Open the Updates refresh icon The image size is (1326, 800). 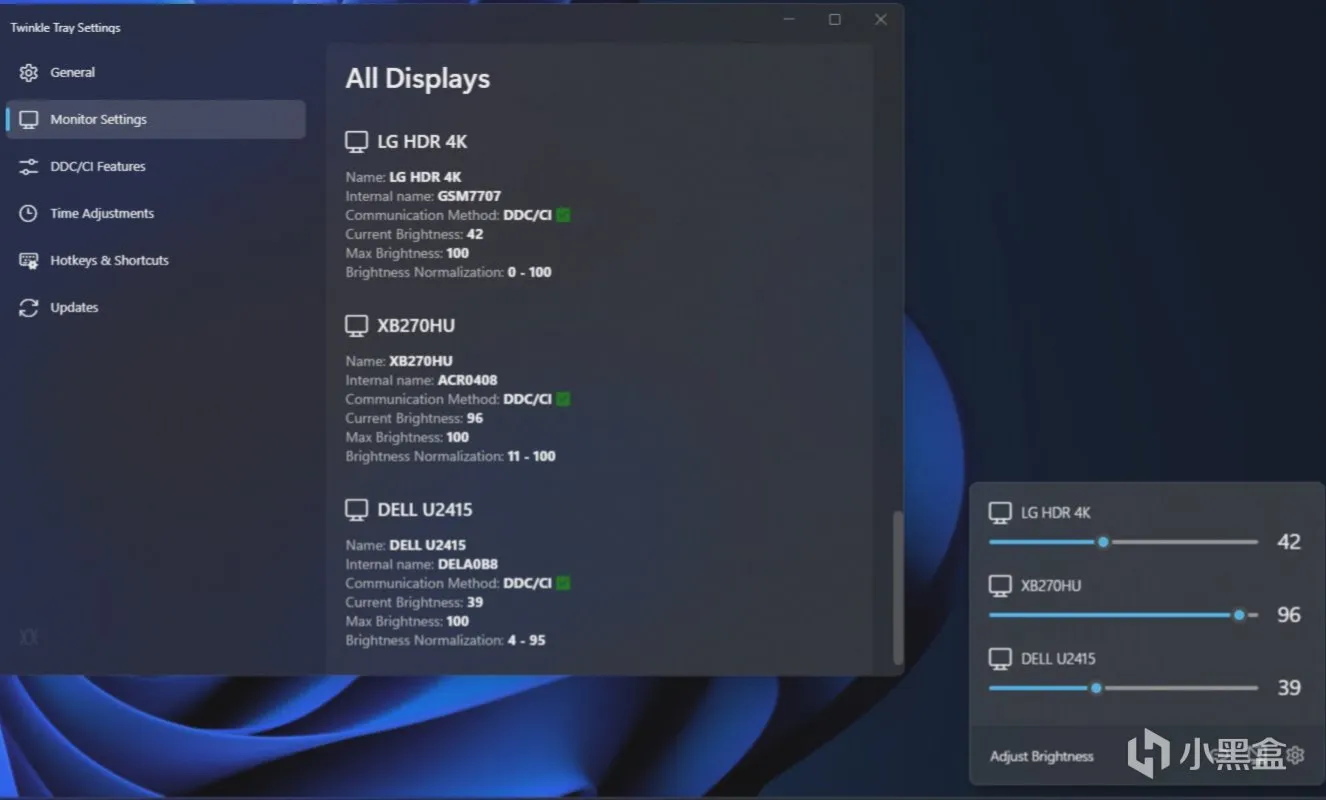[29, 308]
